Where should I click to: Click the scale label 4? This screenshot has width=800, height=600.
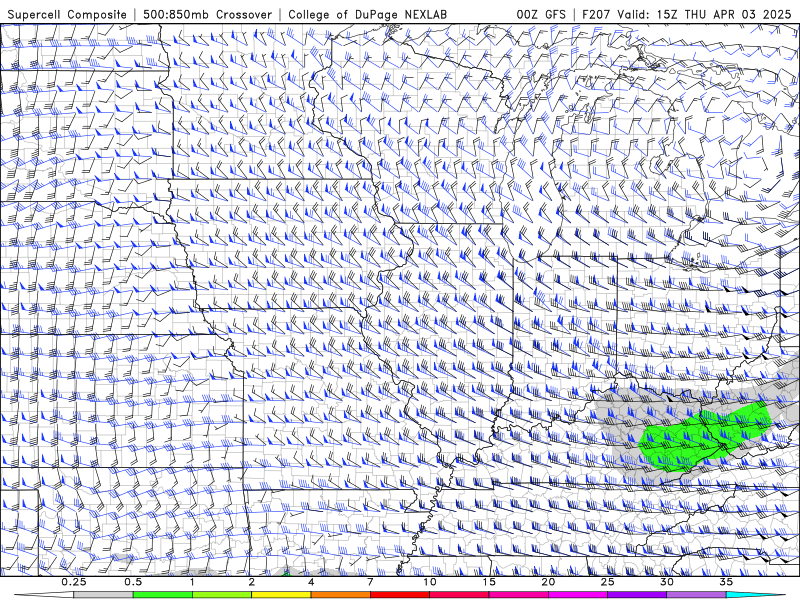(x=311, y=582)
